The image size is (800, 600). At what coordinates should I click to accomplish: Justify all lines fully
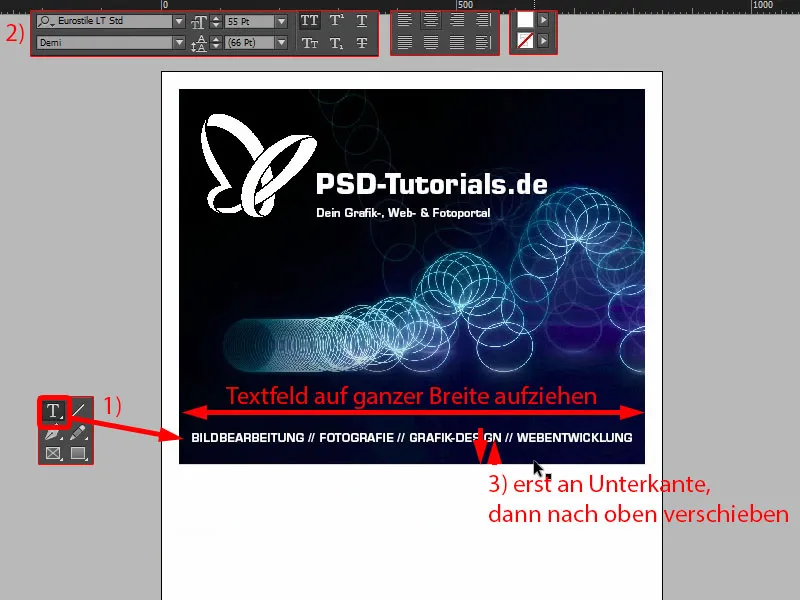(457, 42)
